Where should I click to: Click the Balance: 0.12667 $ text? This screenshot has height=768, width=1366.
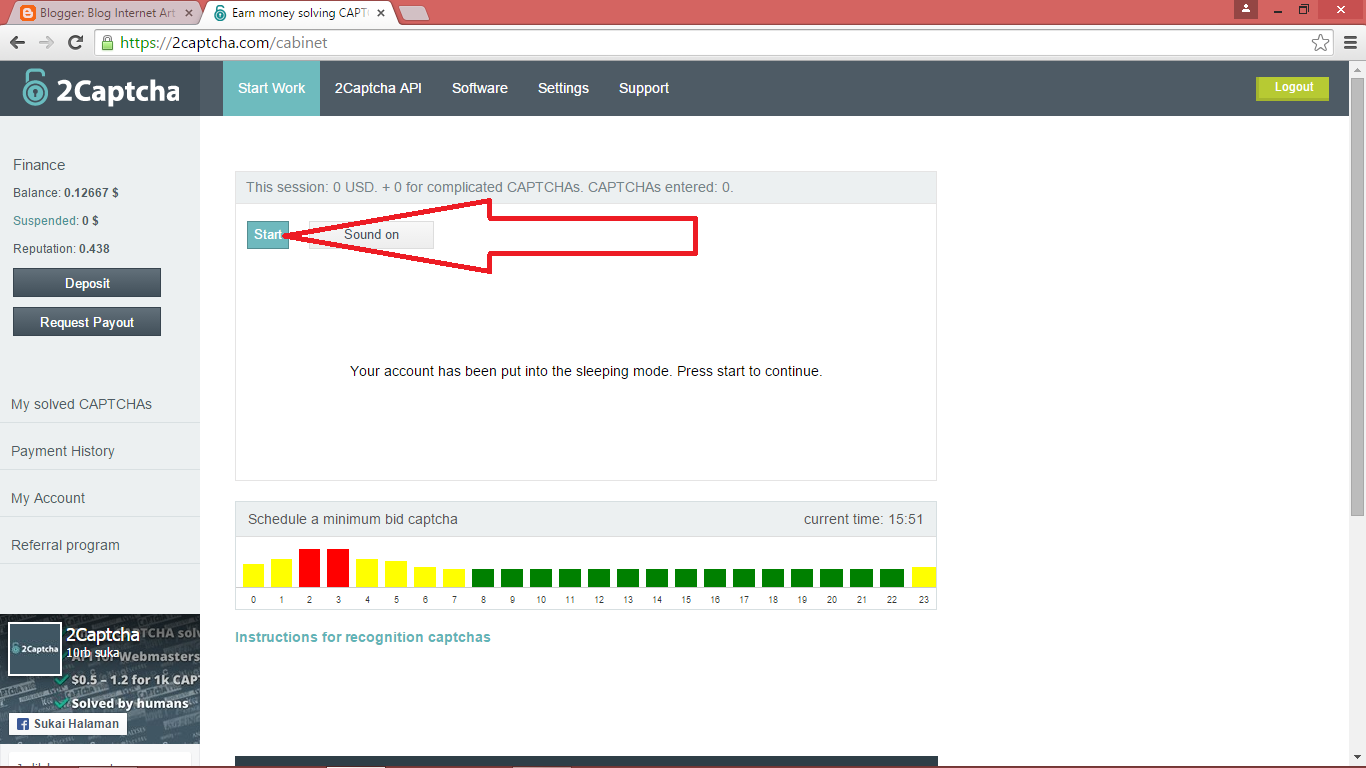[66, 193]
